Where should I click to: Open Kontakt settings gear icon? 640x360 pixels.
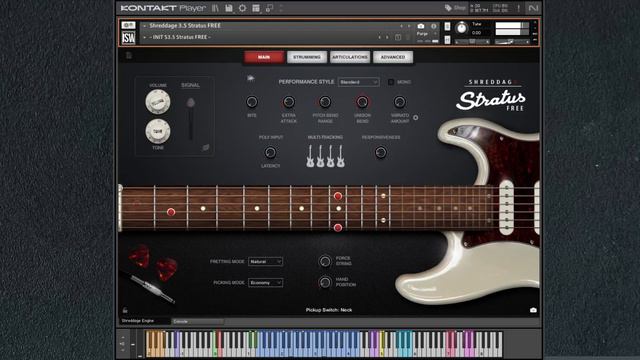242,8
